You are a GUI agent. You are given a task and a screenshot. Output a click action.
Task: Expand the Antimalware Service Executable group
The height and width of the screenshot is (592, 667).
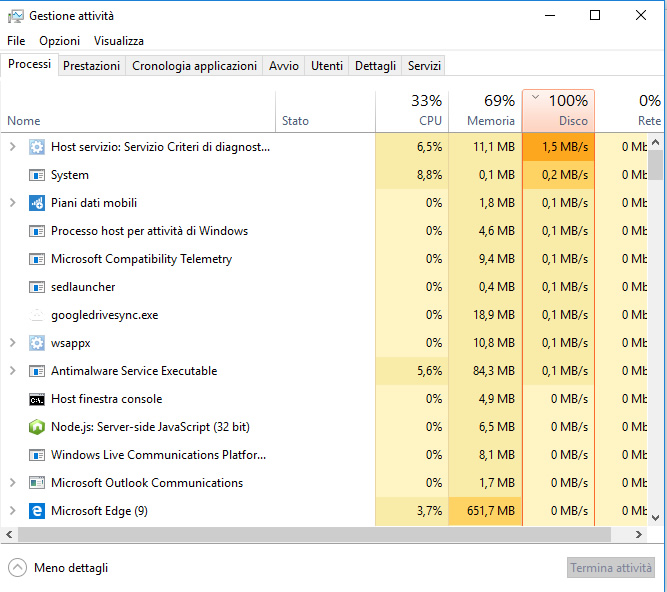pyautogui.click(x=13, y=371)
